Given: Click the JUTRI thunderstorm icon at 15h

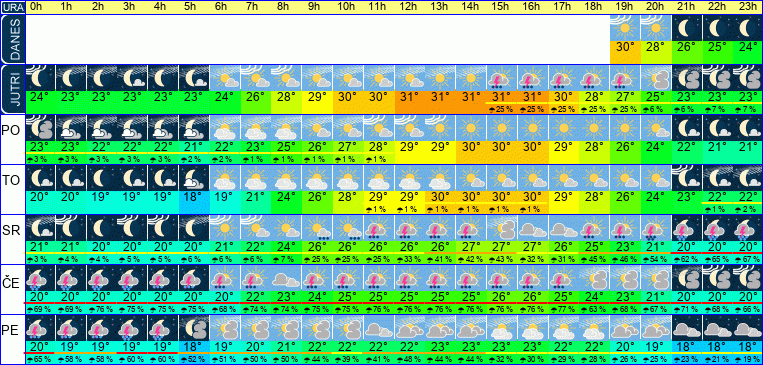Looking at the screenshot, I should [502, 78].
